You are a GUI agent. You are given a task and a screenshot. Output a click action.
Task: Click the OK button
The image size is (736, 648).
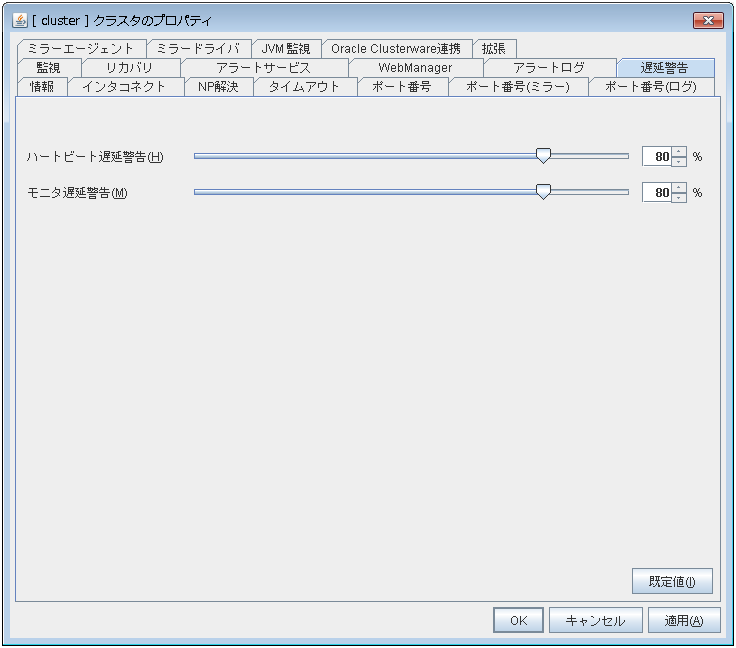[x=518, y=620]
